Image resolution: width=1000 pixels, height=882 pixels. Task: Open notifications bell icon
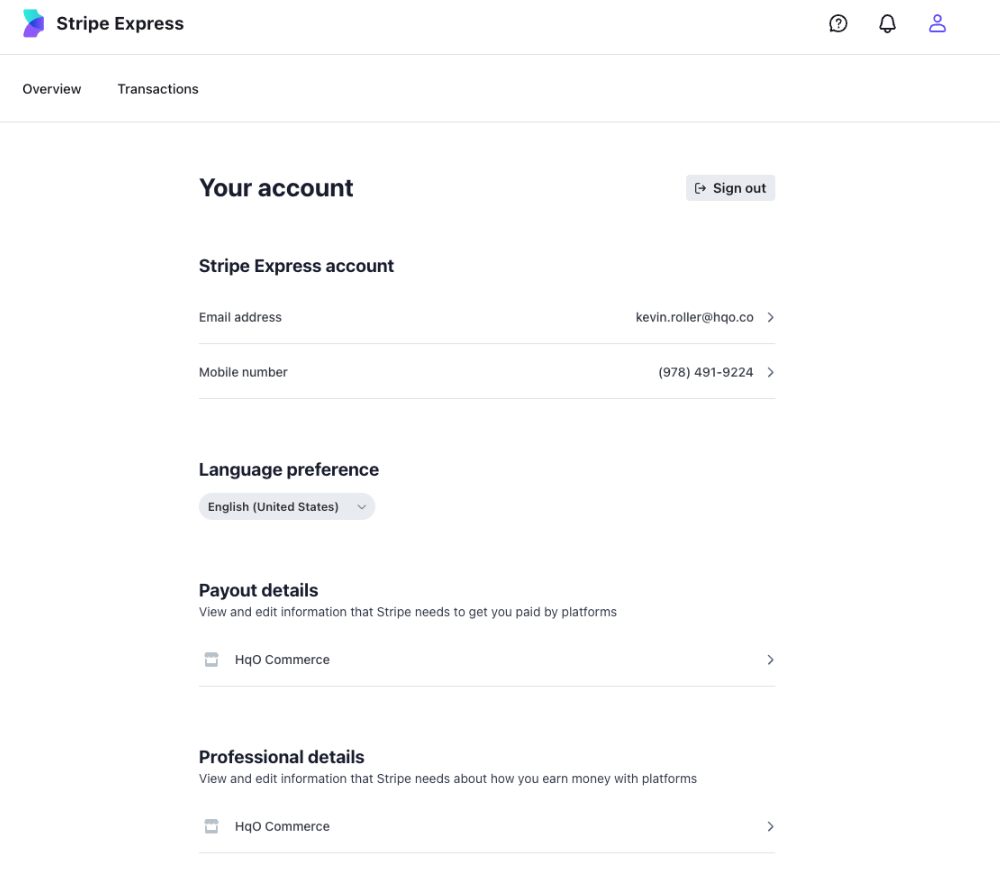click(x=887, y=24)
